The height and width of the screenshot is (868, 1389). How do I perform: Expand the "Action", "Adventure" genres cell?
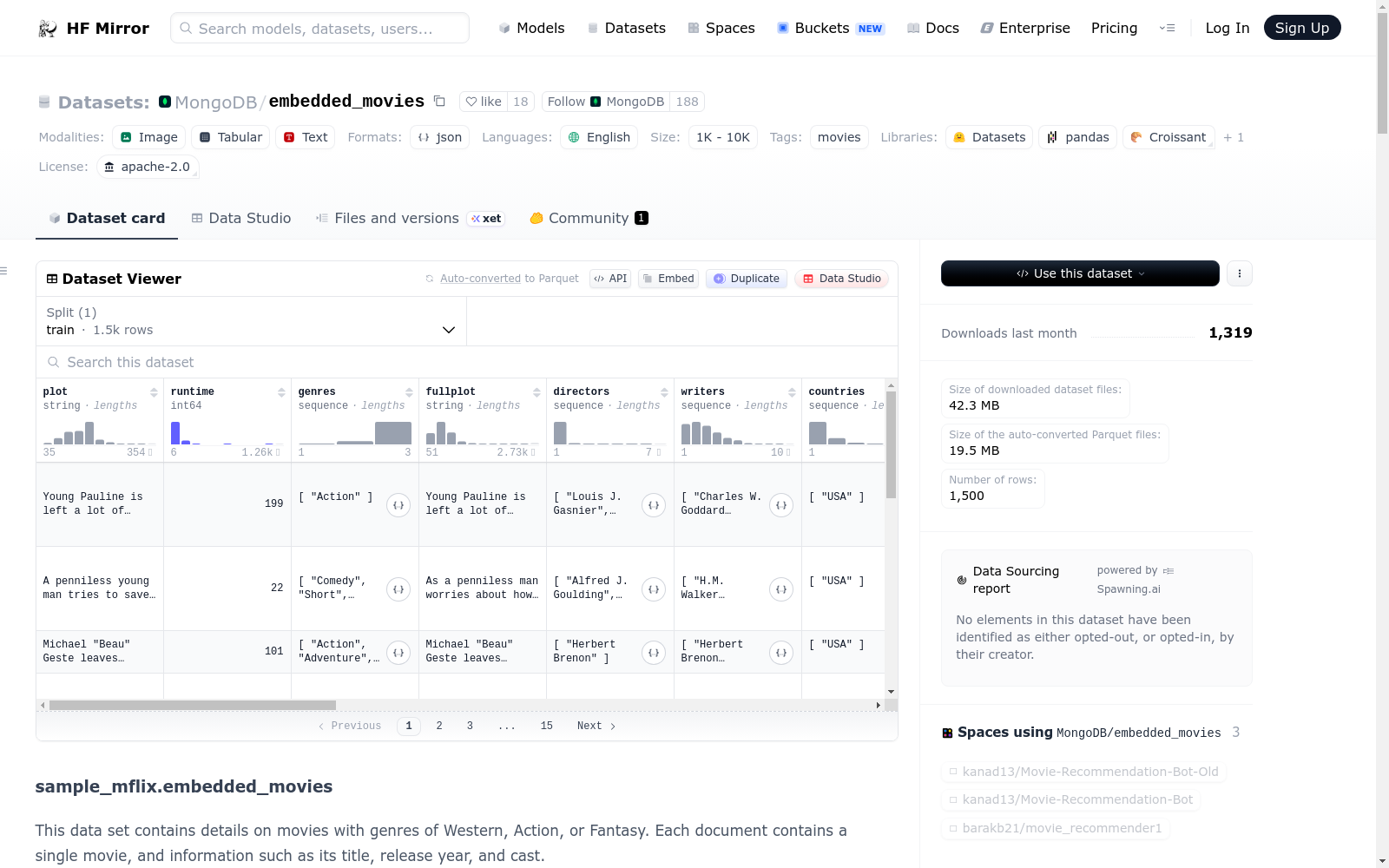(x=398, y=653)
